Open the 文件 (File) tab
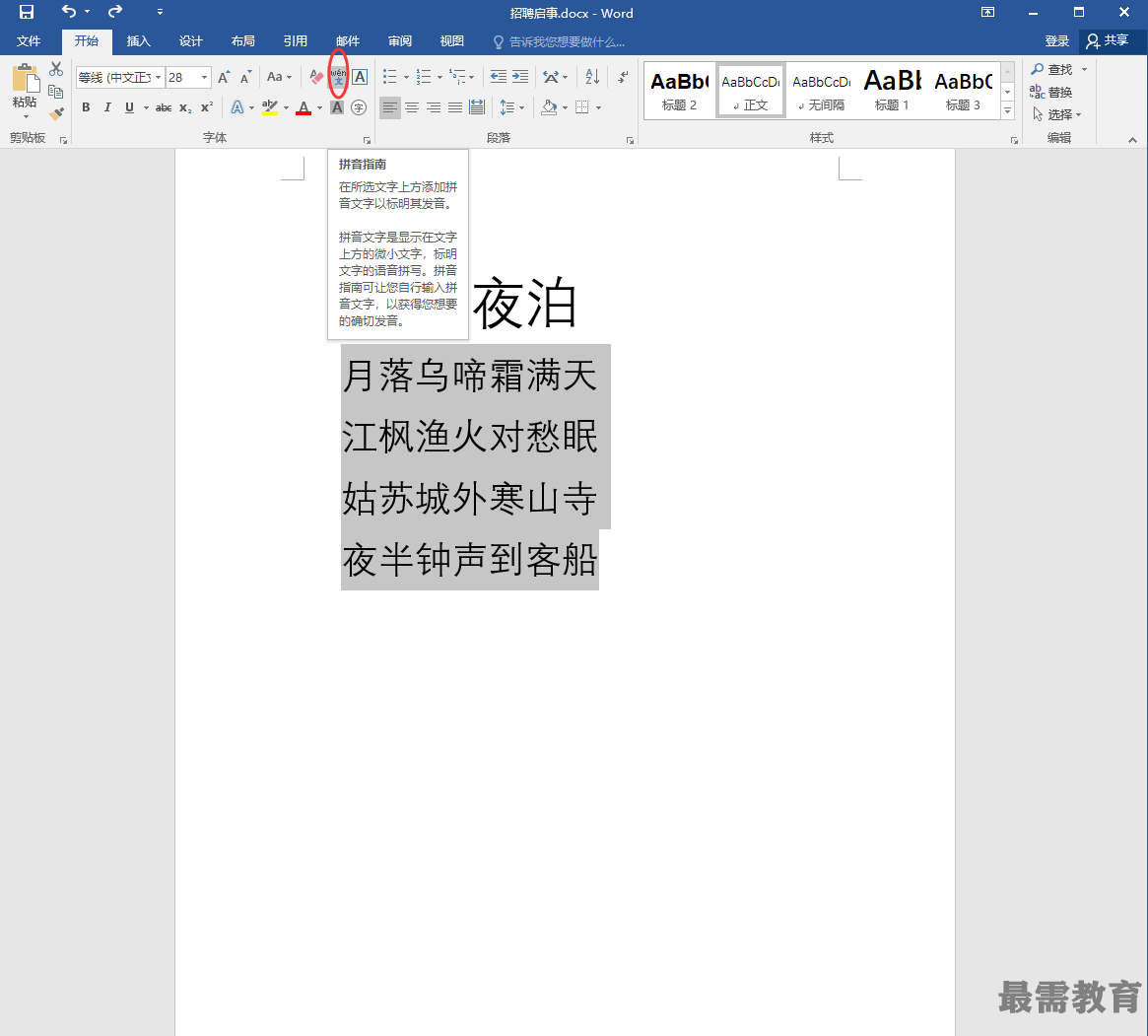 29,41
